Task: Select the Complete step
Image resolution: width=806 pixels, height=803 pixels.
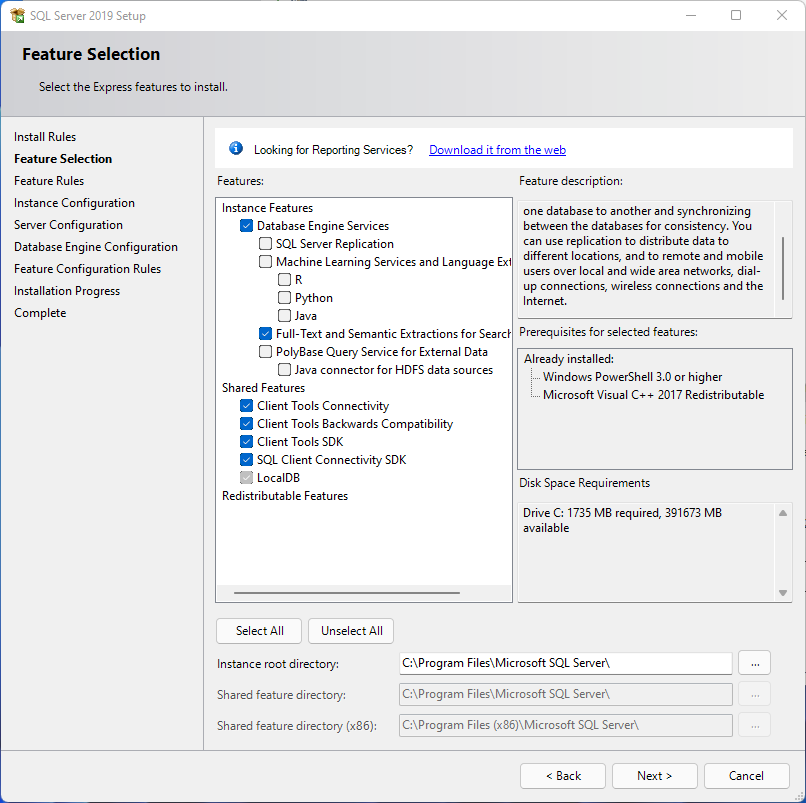Action: (x=40, y=313)
